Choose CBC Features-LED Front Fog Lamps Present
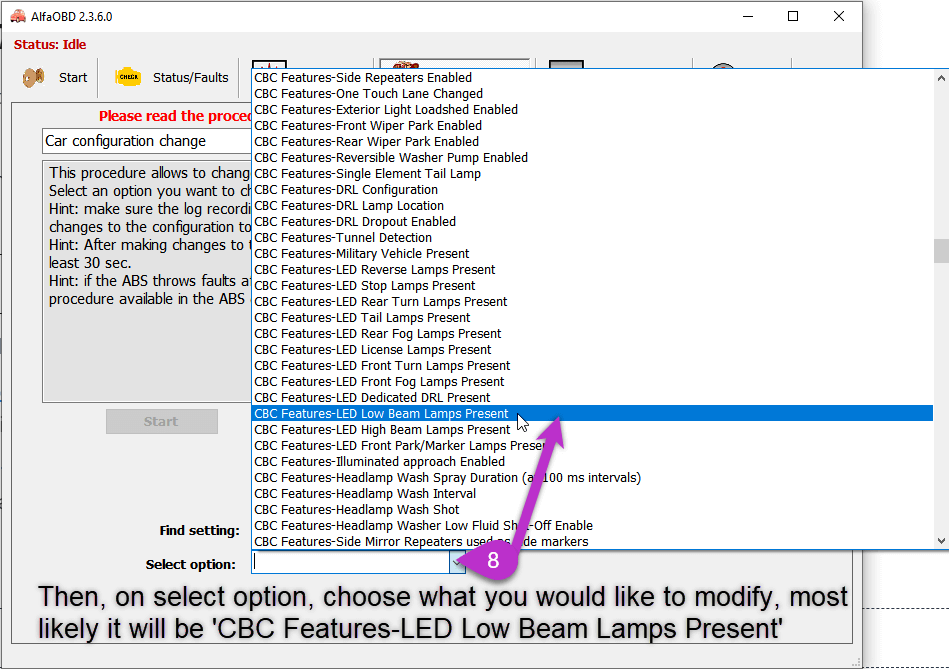949x669 pixels. pyautogui.click(x=592, y=382)
